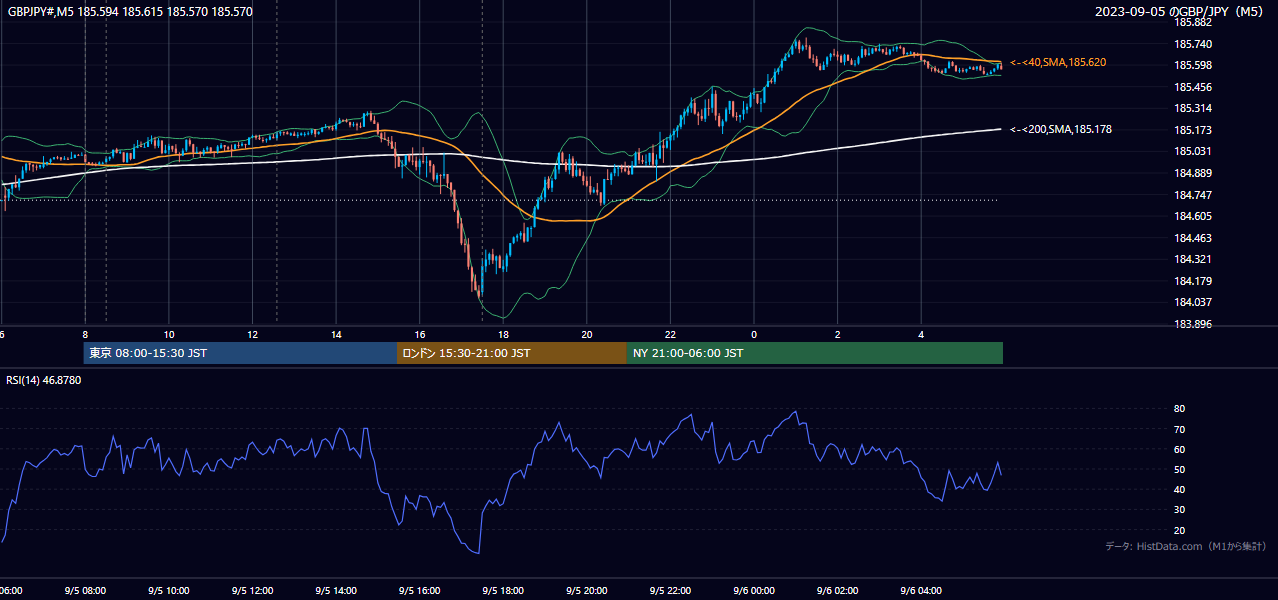1278x600 pixels.
Task: Click price axis value 185.173
Action: [x=1194, y=130]
